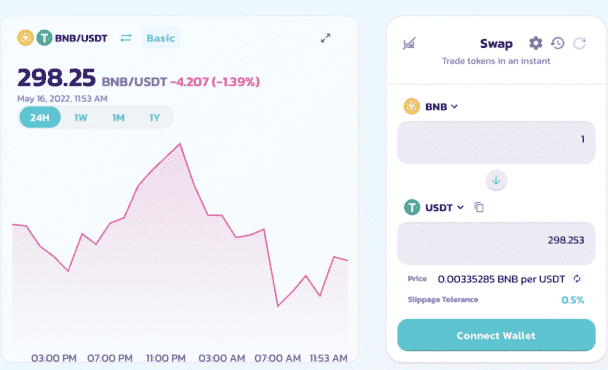Refresh the swap quote with the circular arrow
Viewport: 608px width, 370px height.
click(580, 43)
